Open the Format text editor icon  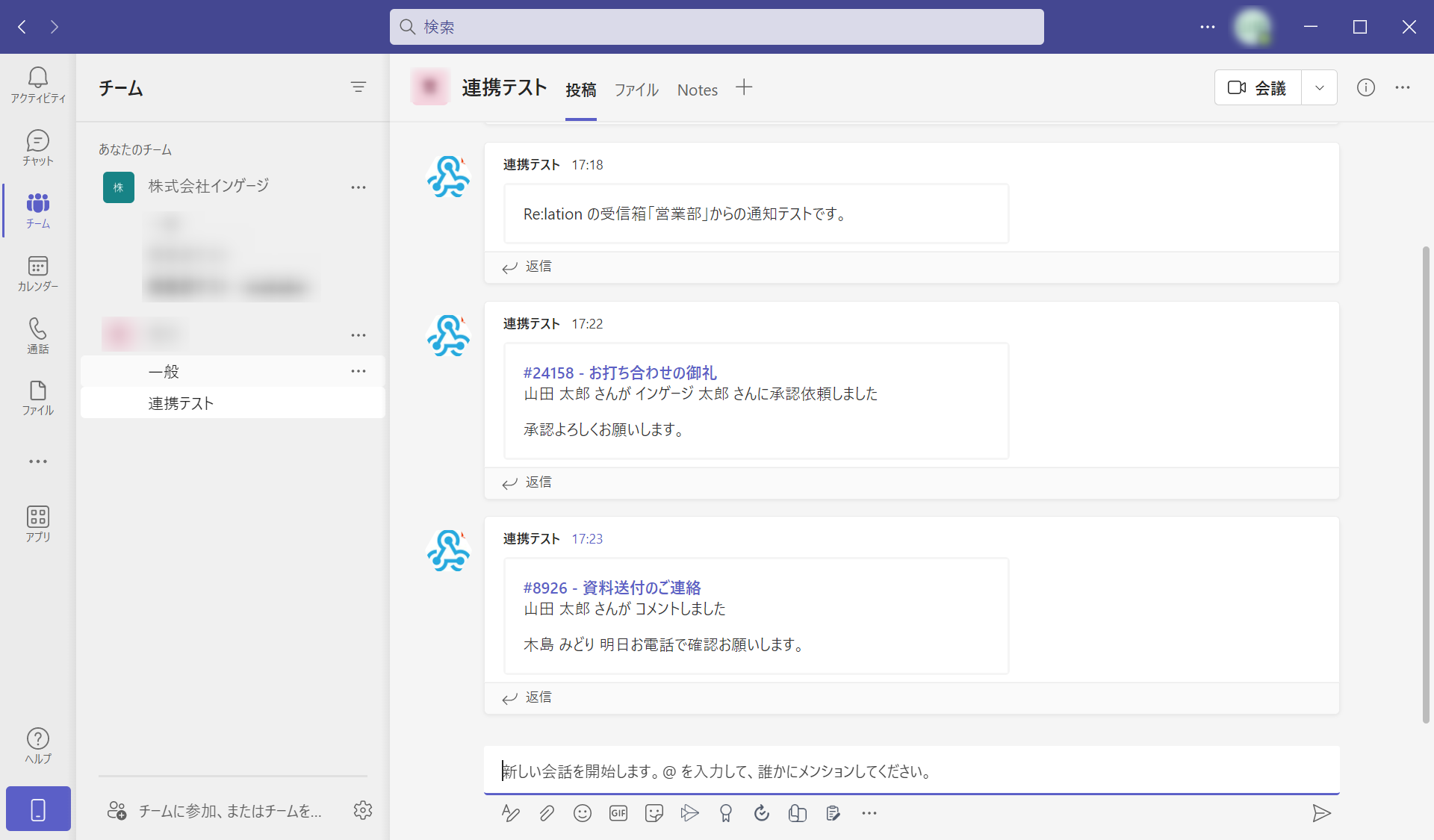[x=511, y=813]
